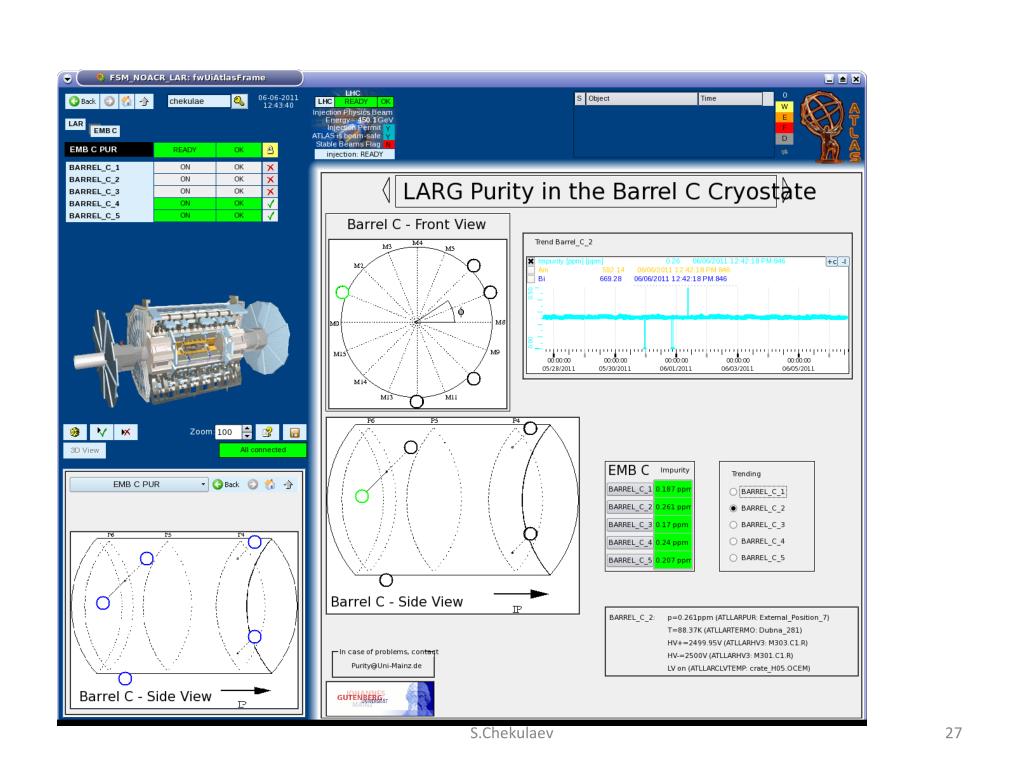Viewport: 1024px width, 768px height.
Task: Select the BARREL_C_1 node in the FSM list
Action: (110, 167)
